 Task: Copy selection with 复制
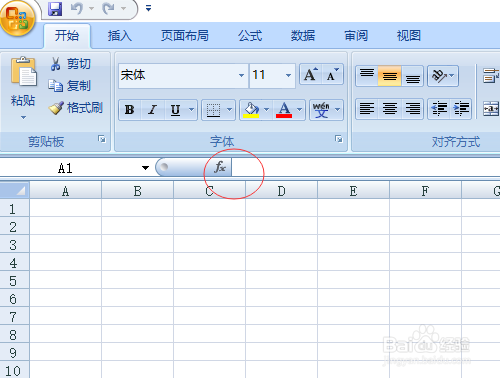tap(69, 86)
